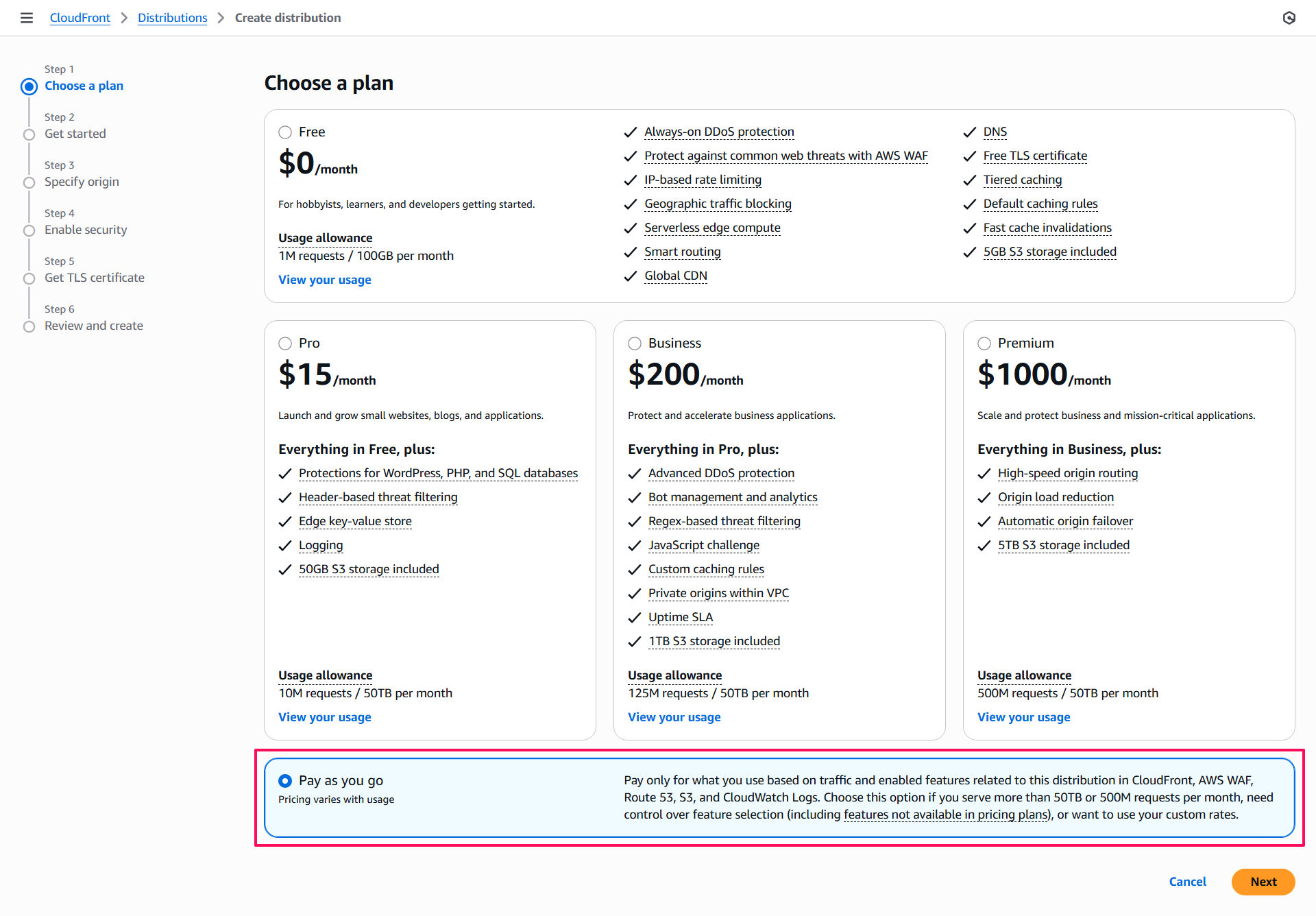Open features not available in pricing plans link
Screen dimensions: 1316x916
(946, 815)
